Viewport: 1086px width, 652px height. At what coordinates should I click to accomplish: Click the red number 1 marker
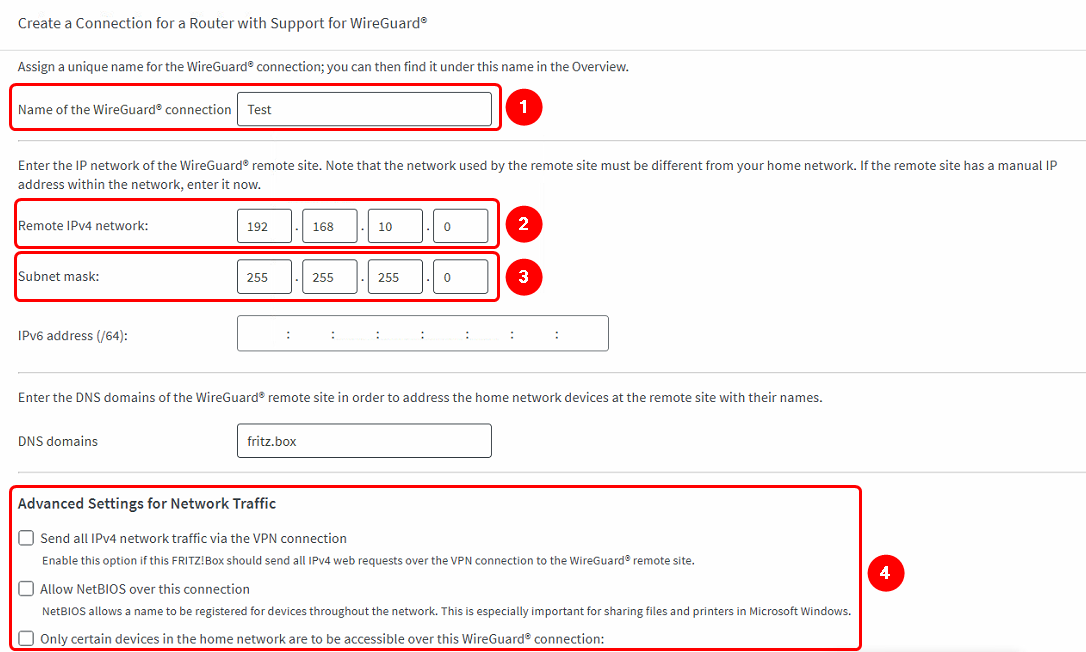click(523, 109)
